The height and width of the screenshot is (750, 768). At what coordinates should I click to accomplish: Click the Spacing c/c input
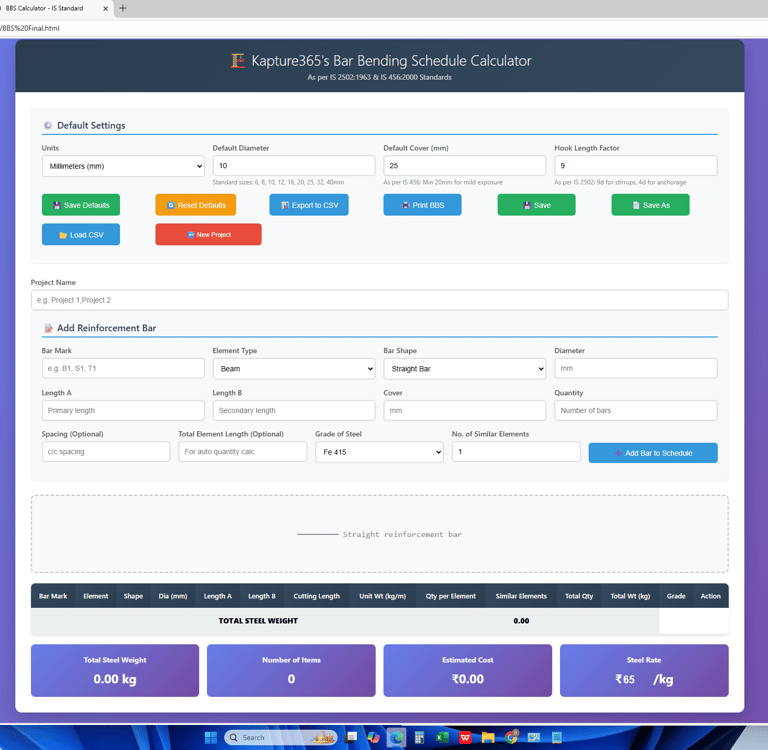(x=106, y=452)
